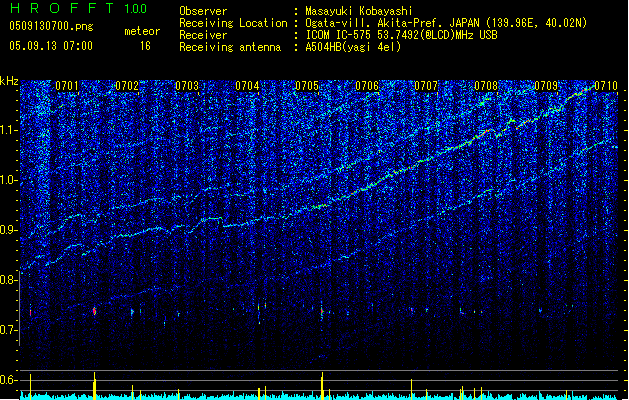The height and width of the screenshot is (400, 629).
Task: Click time marker 0709
Action: click(x=546, y=86)
